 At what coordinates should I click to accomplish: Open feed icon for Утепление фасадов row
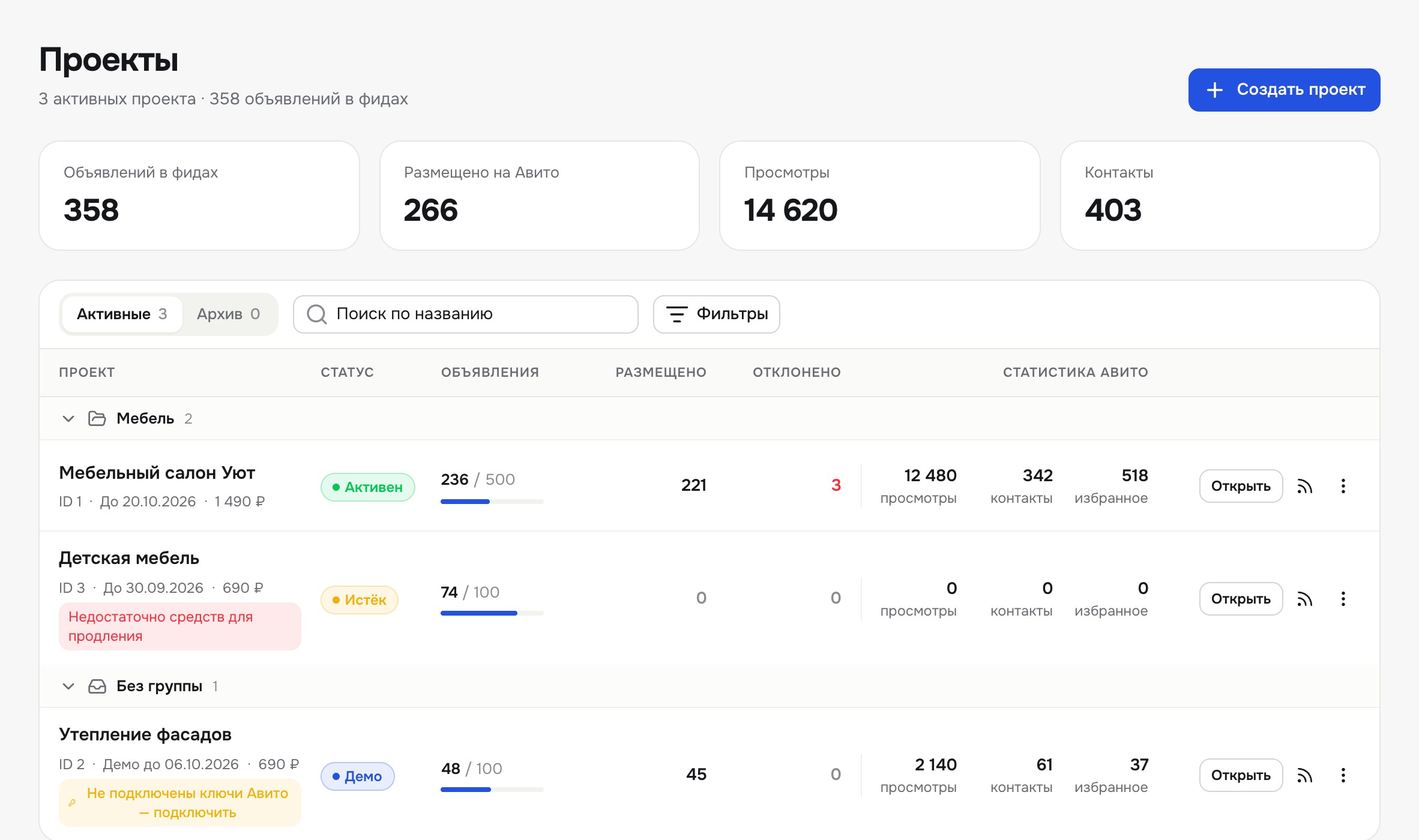pos(1304,775)
